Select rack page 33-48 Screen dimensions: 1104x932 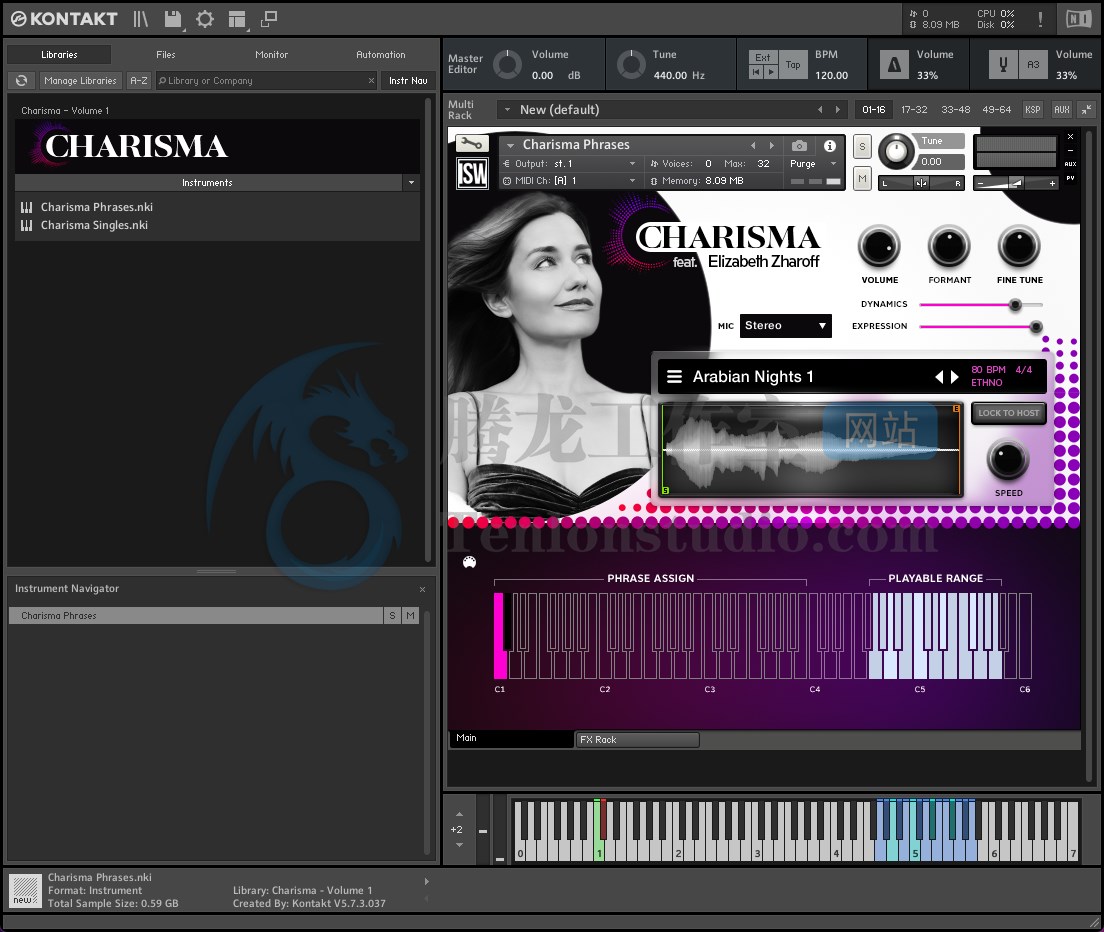[x=955, y=110]
